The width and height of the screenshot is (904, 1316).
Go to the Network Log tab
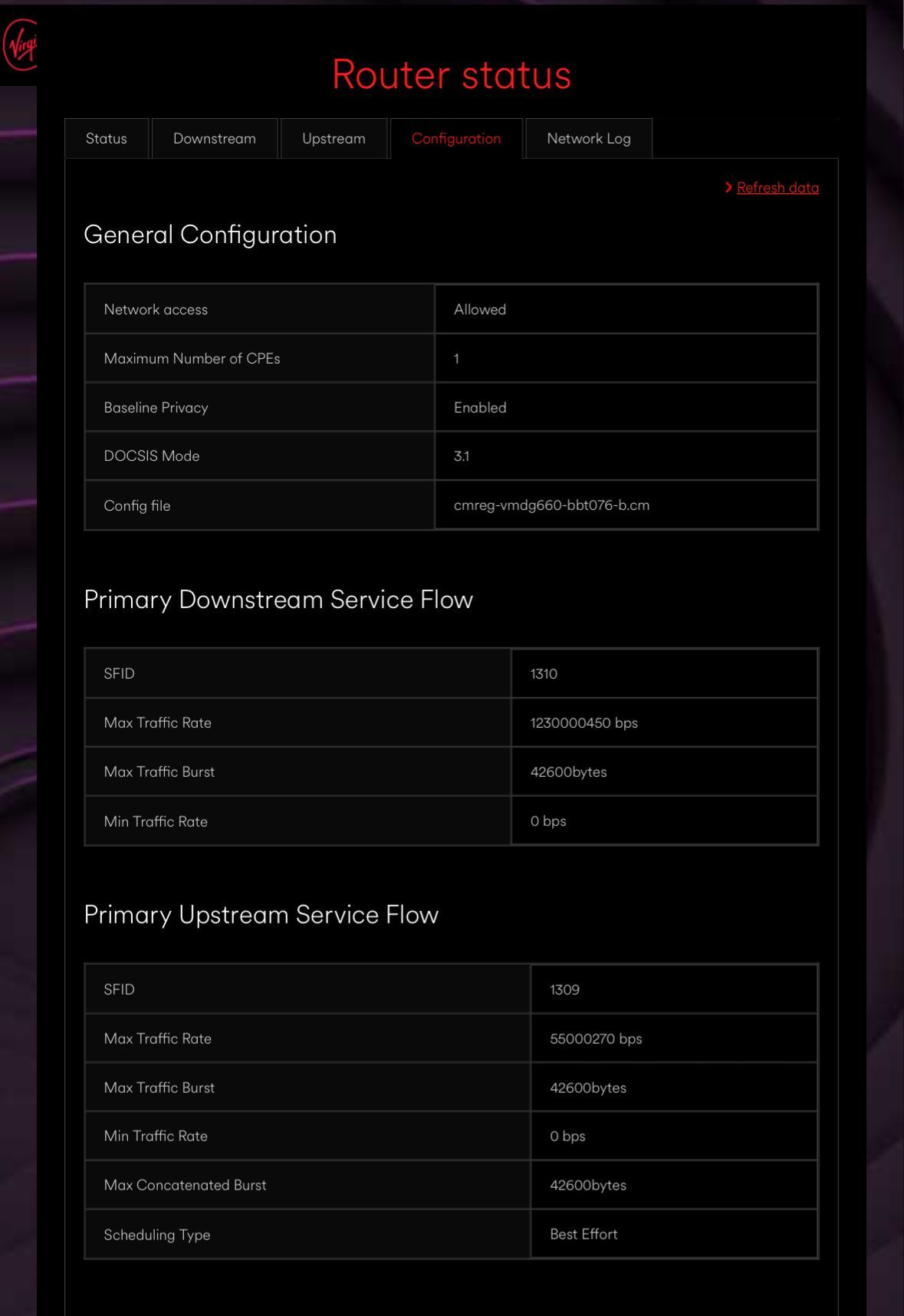(589, 139)
